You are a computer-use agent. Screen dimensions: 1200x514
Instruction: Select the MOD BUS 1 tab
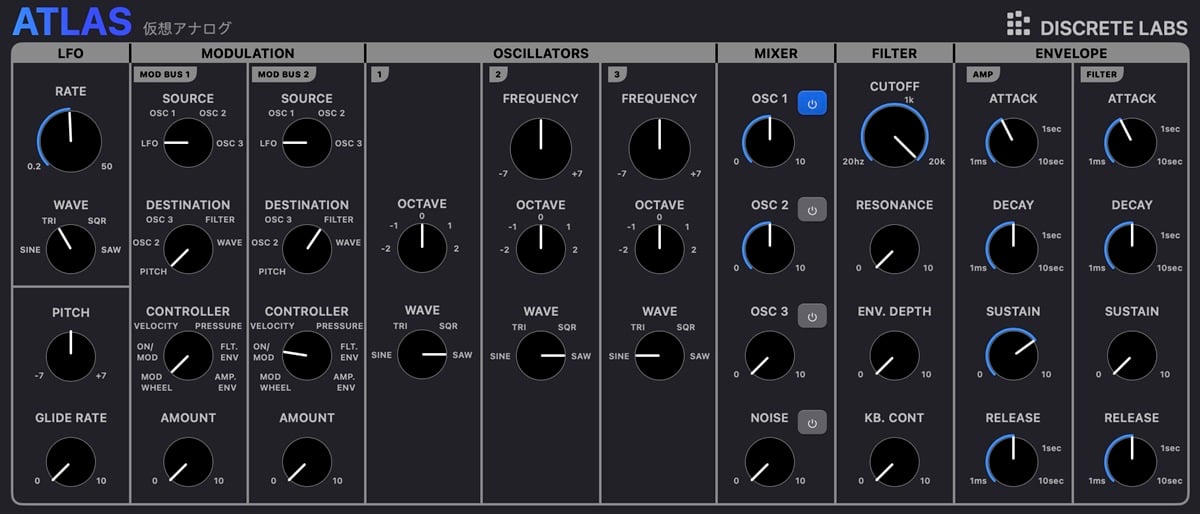coord(165,74)
